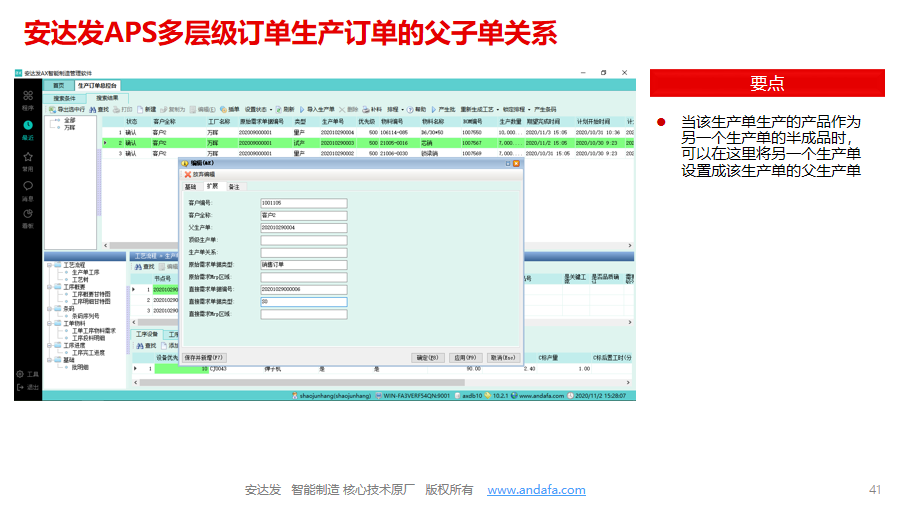The image size is (907, 509).
Task: Open the 看板 dashboard pie icon
Action: pos(28,214)
